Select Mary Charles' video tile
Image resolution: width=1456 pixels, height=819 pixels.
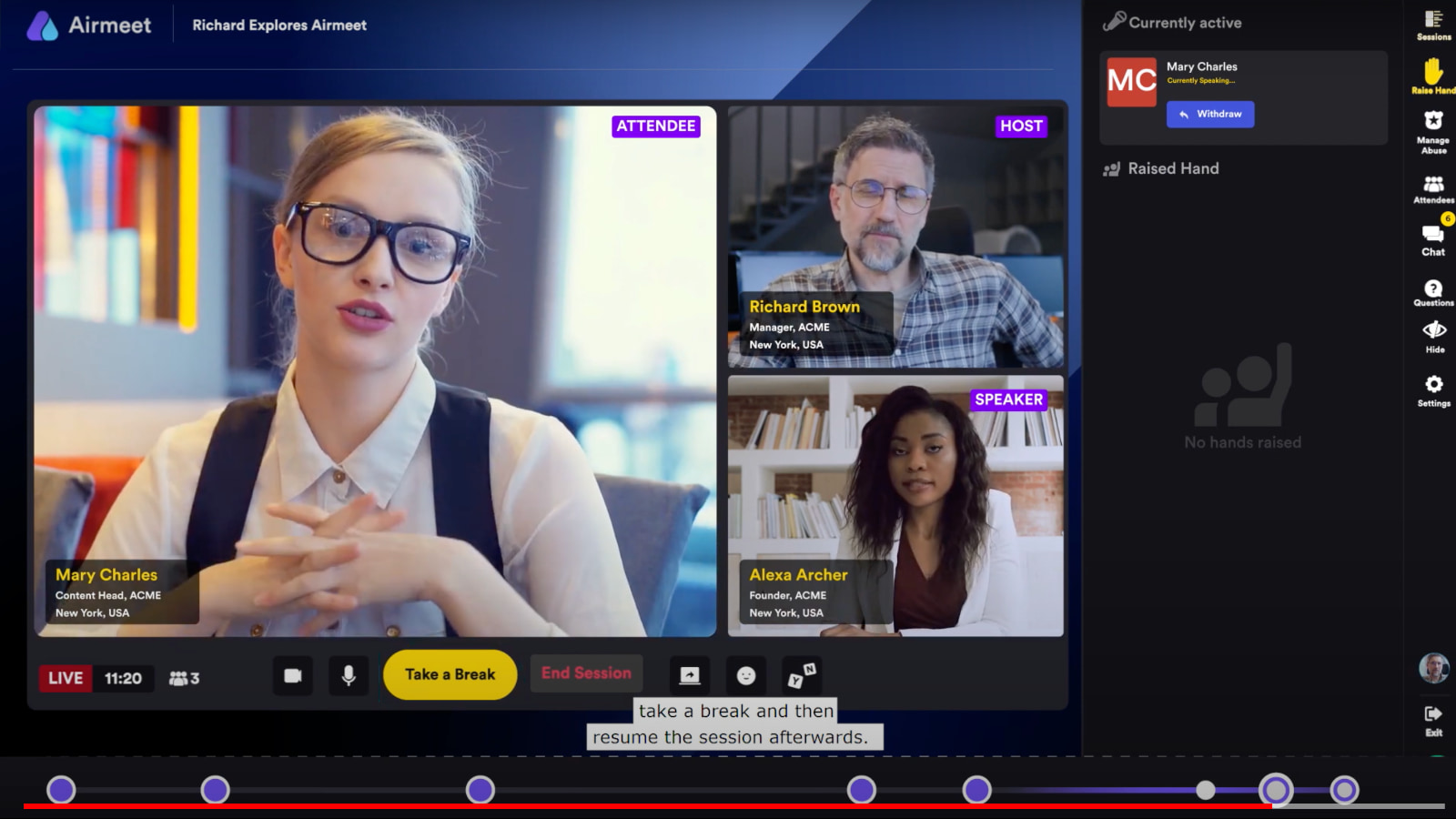[375, 371]
